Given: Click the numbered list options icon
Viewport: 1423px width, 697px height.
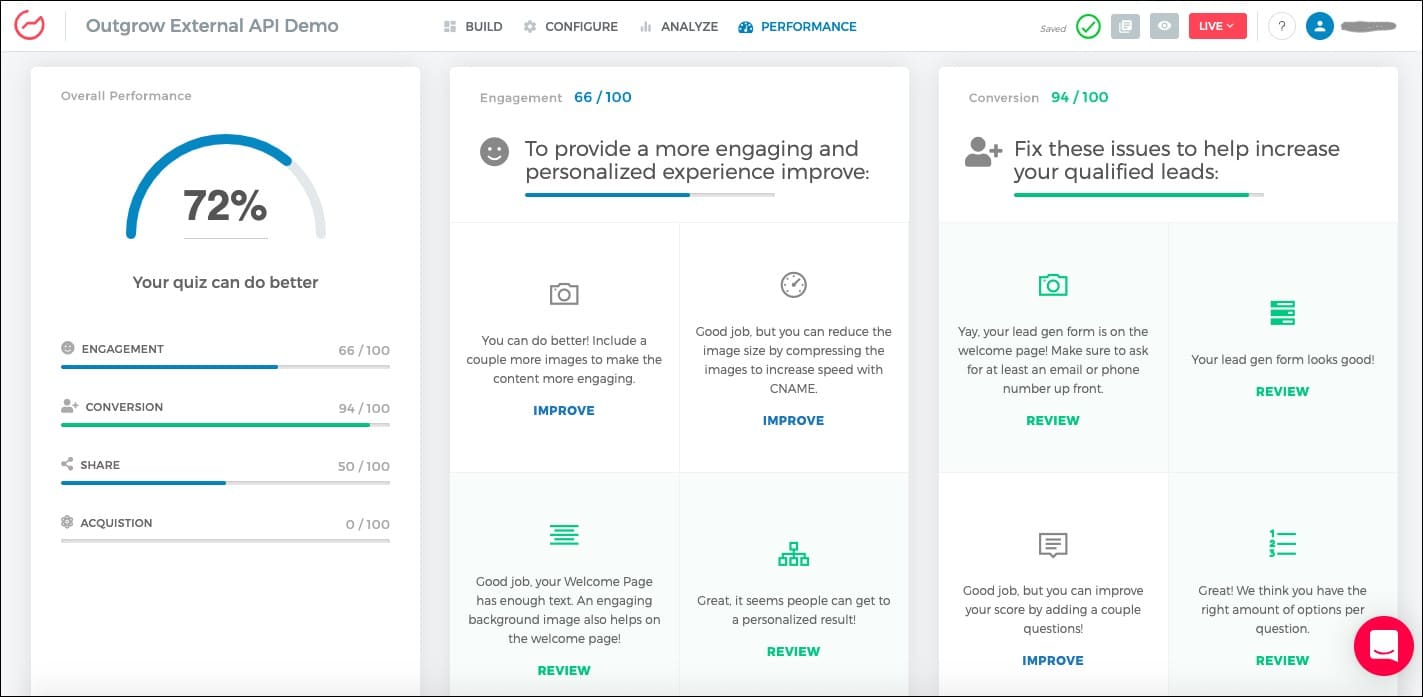Looking at the screenshot, I should [x=1282, y=543].
